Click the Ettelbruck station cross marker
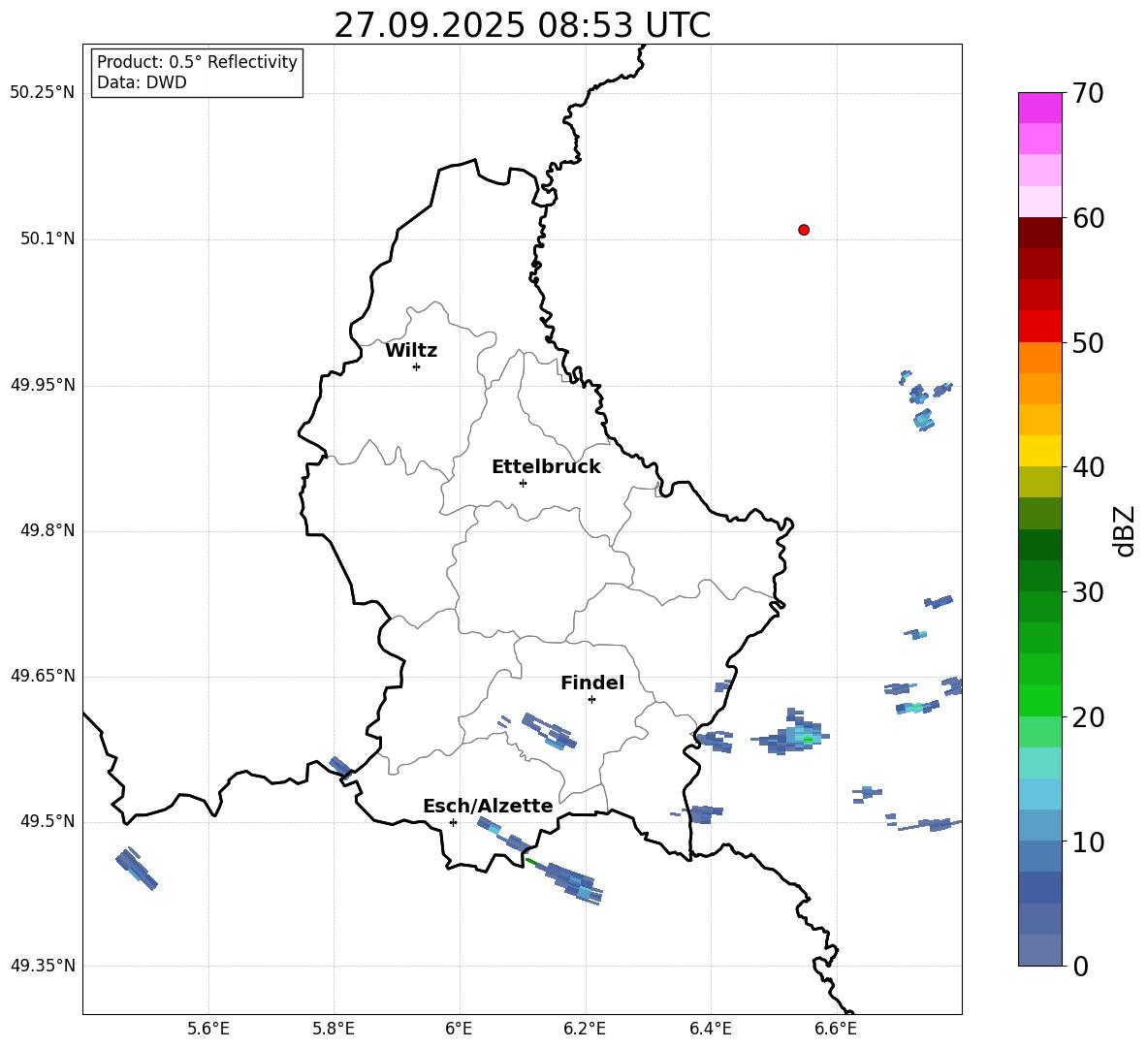1148x1048 pixels. pos(523,483)
